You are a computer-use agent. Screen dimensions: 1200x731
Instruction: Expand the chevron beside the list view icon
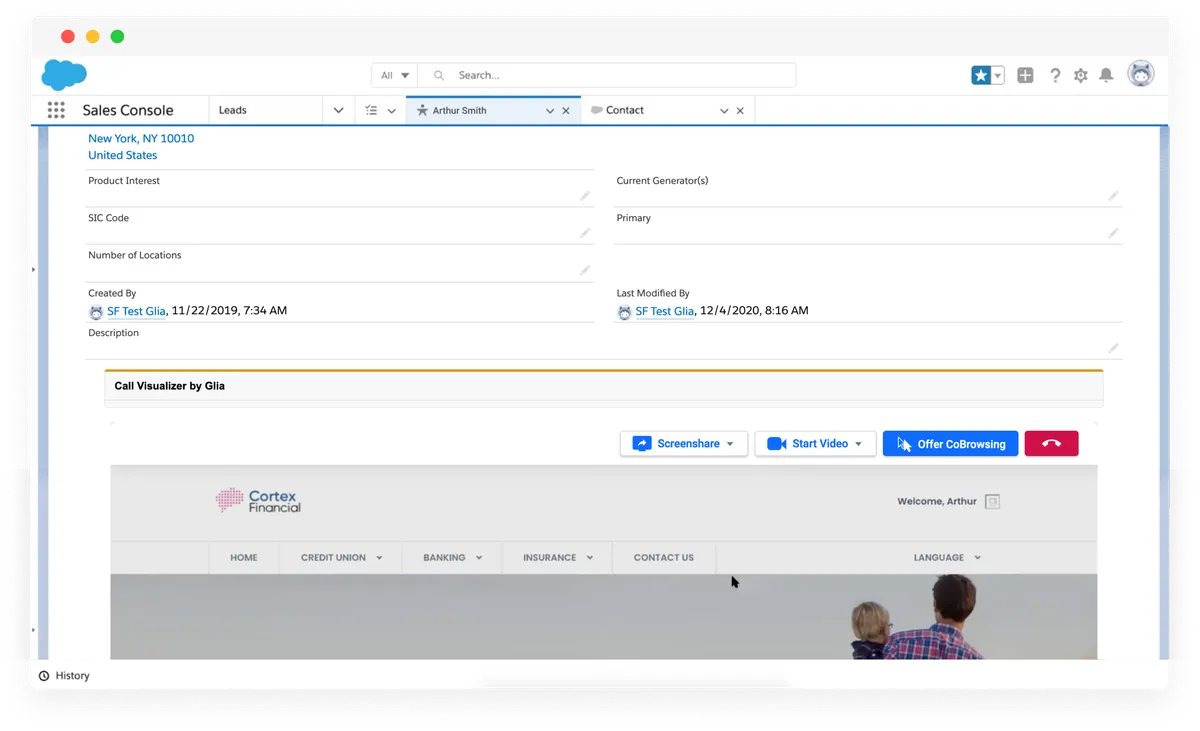392,111
